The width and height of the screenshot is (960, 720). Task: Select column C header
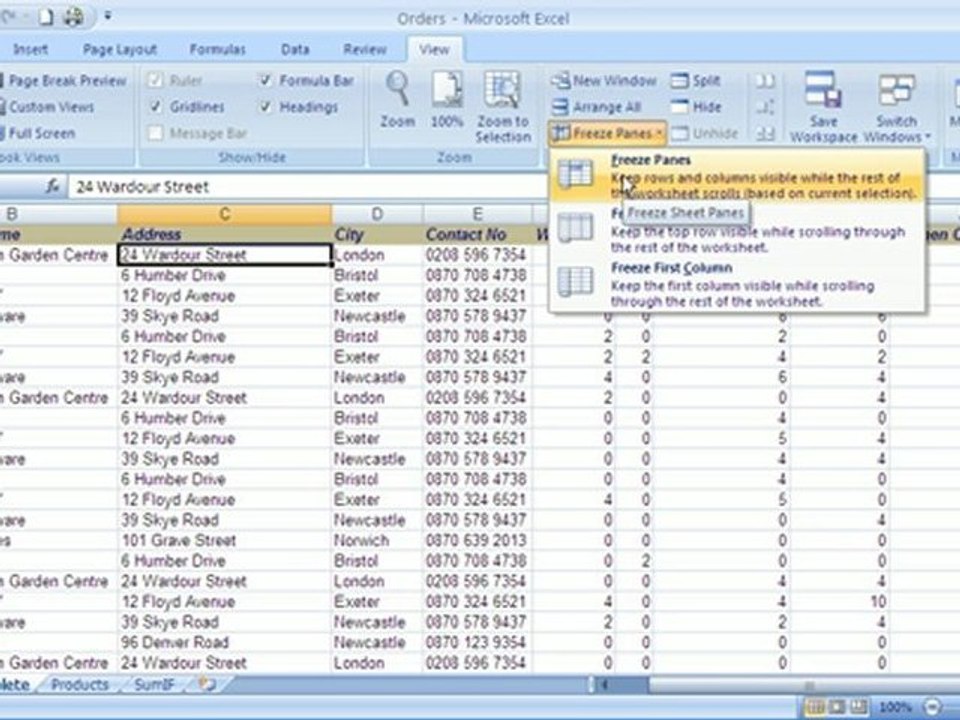pos(225,214)
